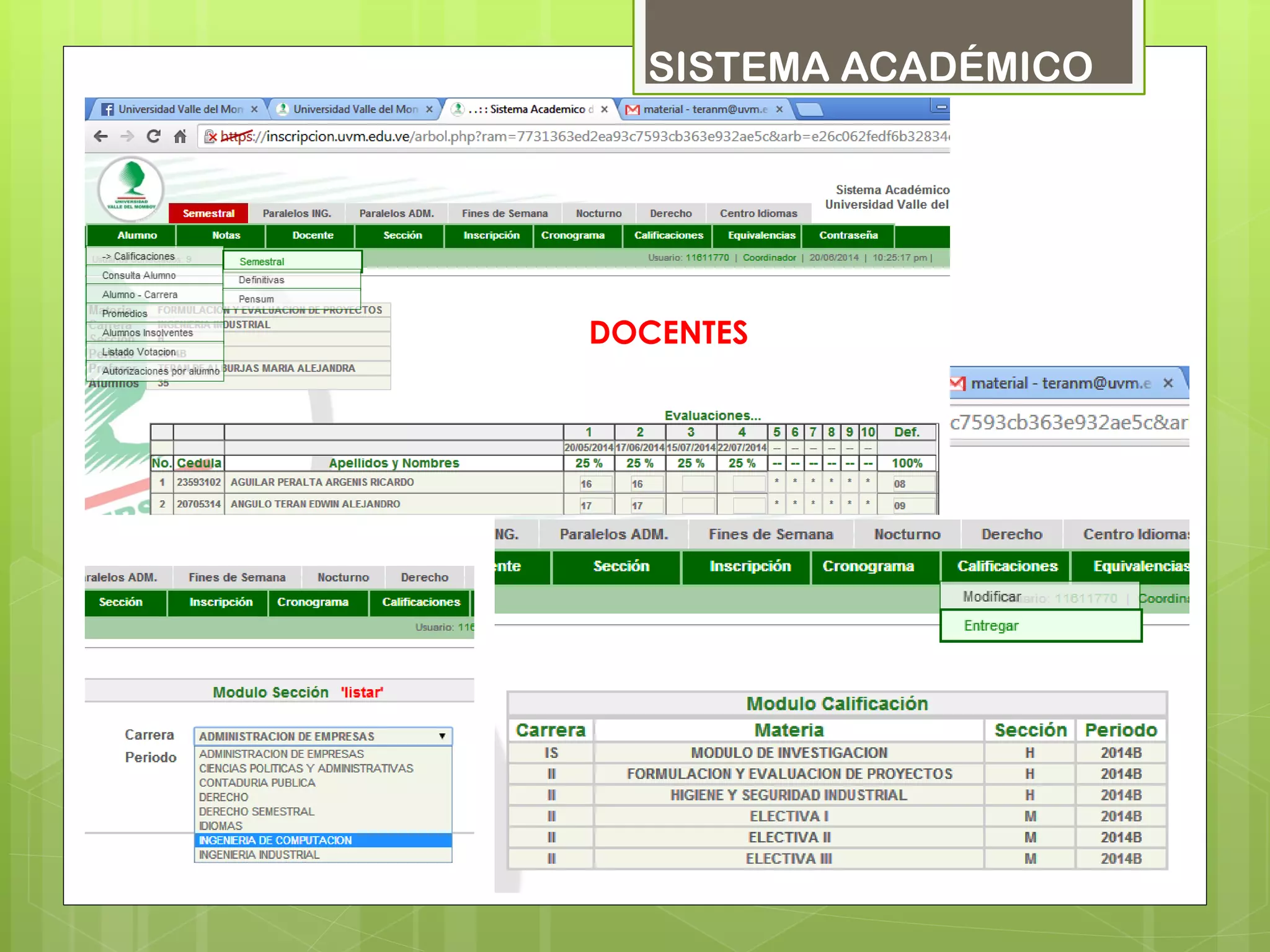Select the red Semestral tab
This screenshot has height=952, width=1270.
pyautogui.click(x=208, y=213)
